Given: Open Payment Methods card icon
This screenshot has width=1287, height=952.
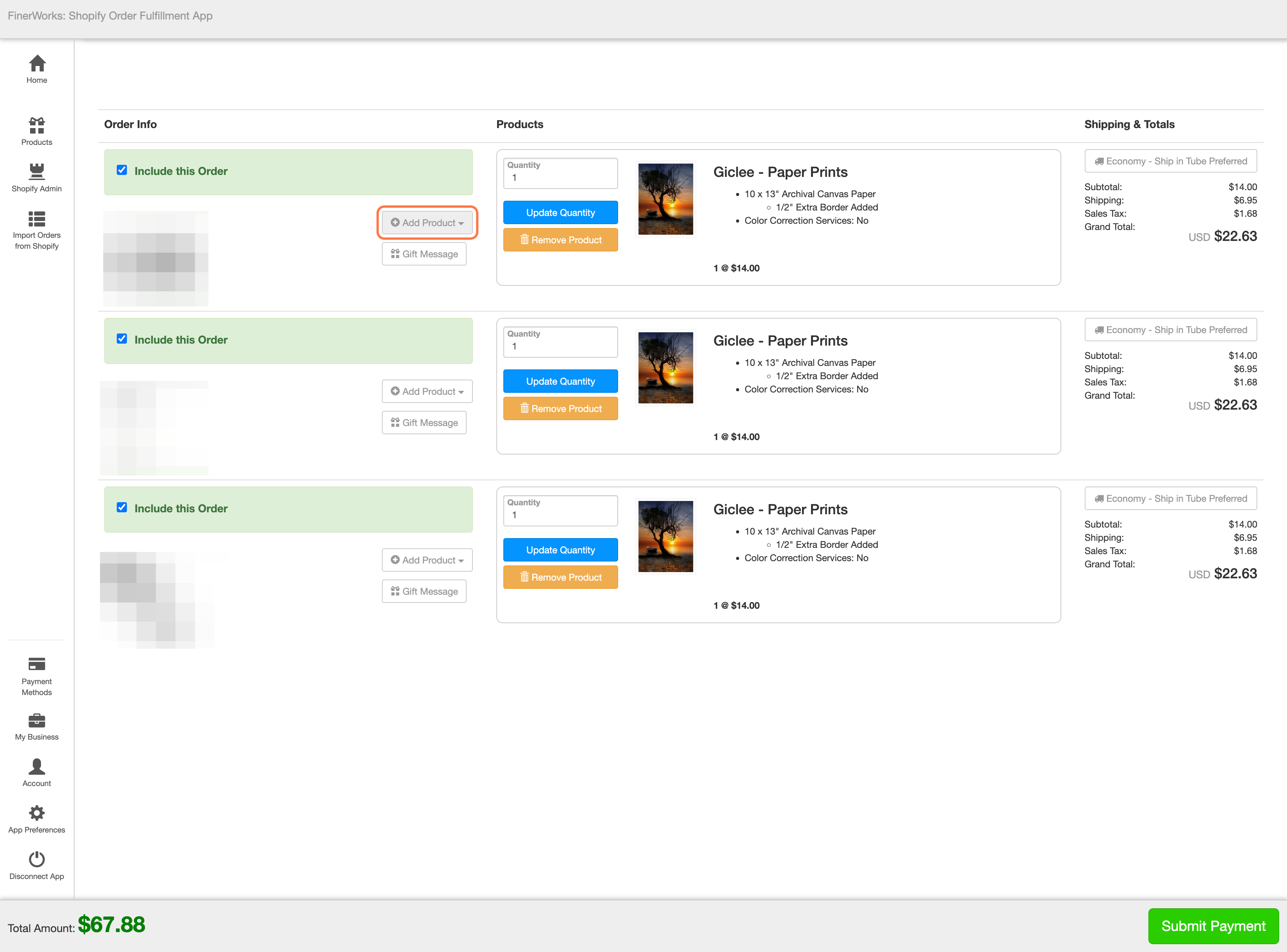Looking at the screenshot, I should click(x=37, y=664).
